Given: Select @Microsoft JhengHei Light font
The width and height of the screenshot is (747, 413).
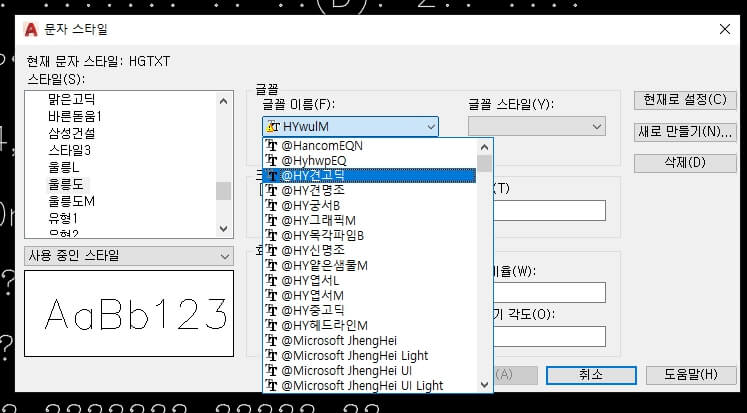Looking at the screenshot, I should 370,355.
